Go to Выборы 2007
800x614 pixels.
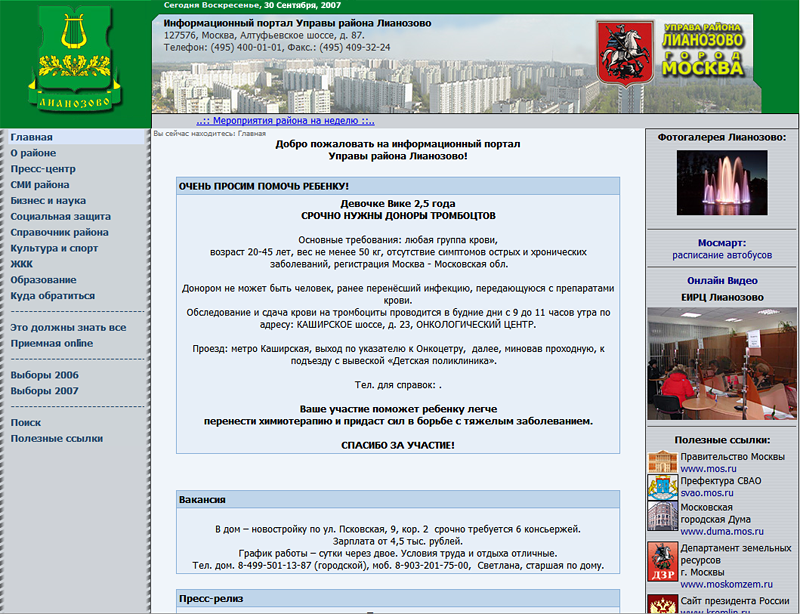click(x=44, y=391)
